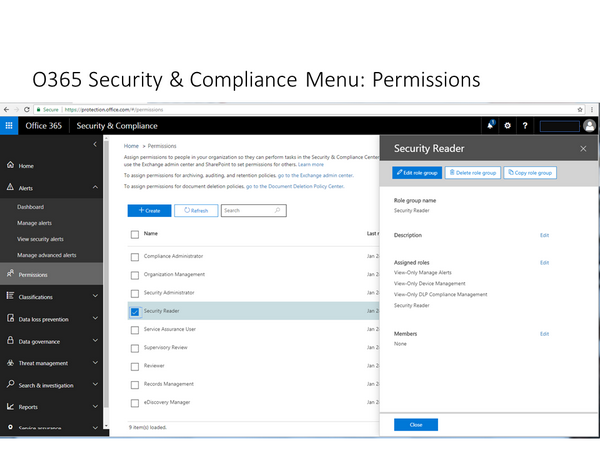Check the Security Administrator checkbox

coord(135,293)
